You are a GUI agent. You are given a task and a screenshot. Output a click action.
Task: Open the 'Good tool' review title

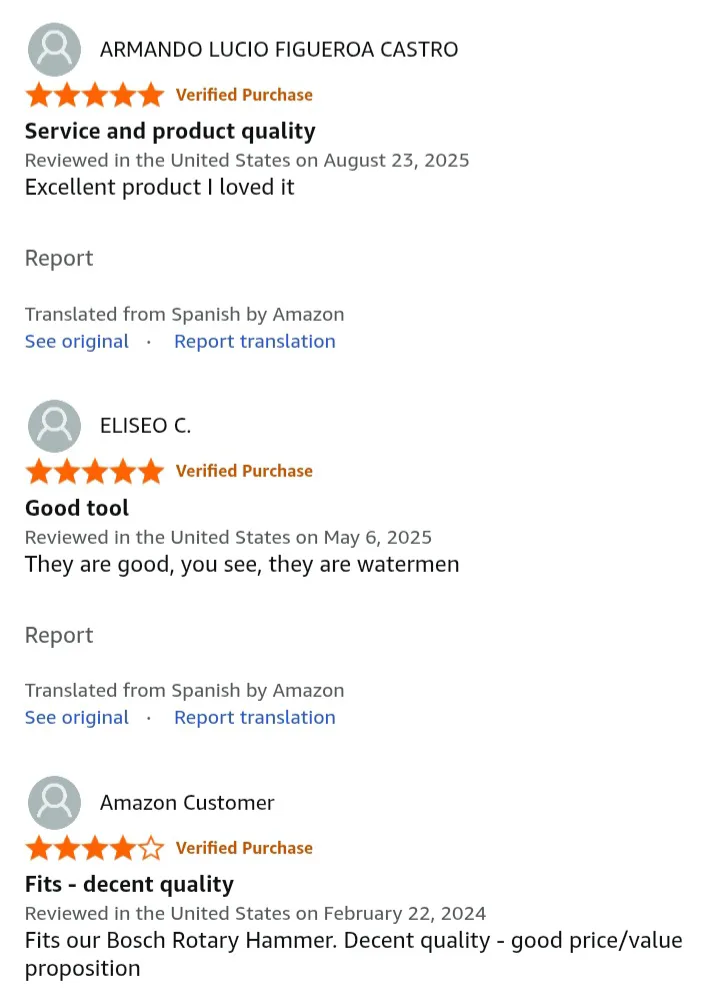pyautogui.click(x=77, y=507)
